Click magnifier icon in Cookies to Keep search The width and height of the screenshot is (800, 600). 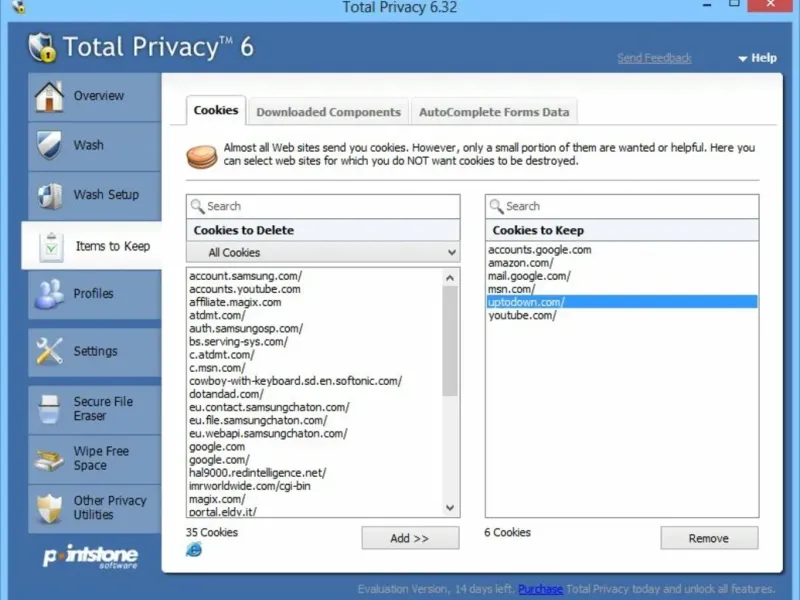[x=496, y=206]
